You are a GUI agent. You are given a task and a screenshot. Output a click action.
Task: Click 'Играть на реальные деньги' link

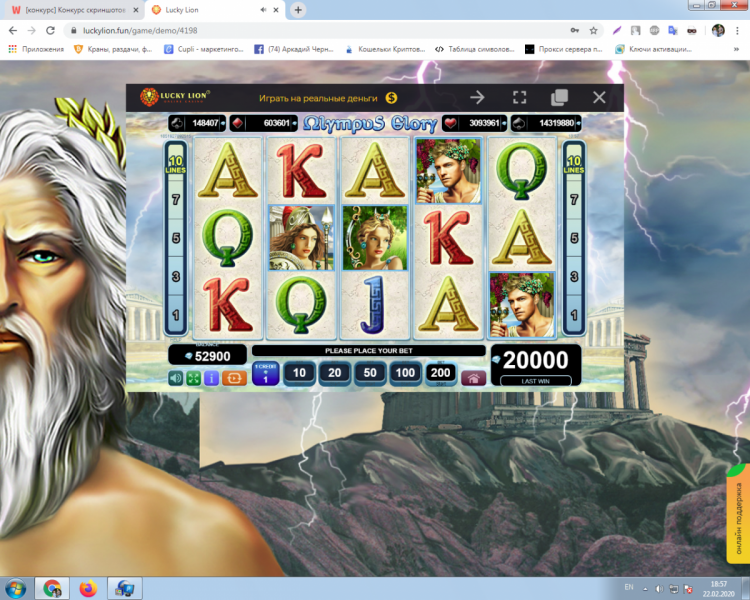pyautogui.click(x=318, y=98)
